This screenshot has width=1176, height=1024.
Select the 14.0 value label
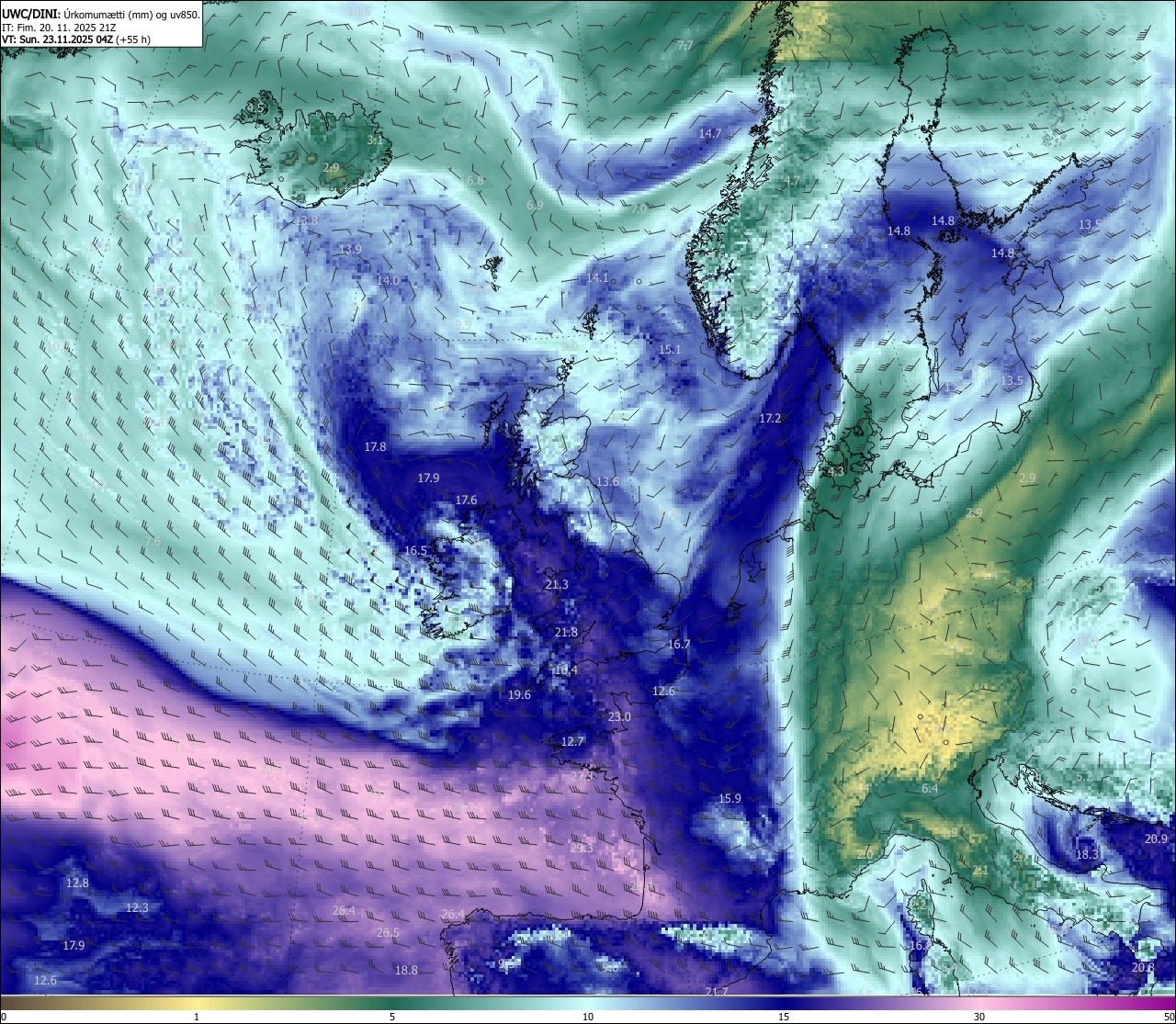[x=388, y=281]
